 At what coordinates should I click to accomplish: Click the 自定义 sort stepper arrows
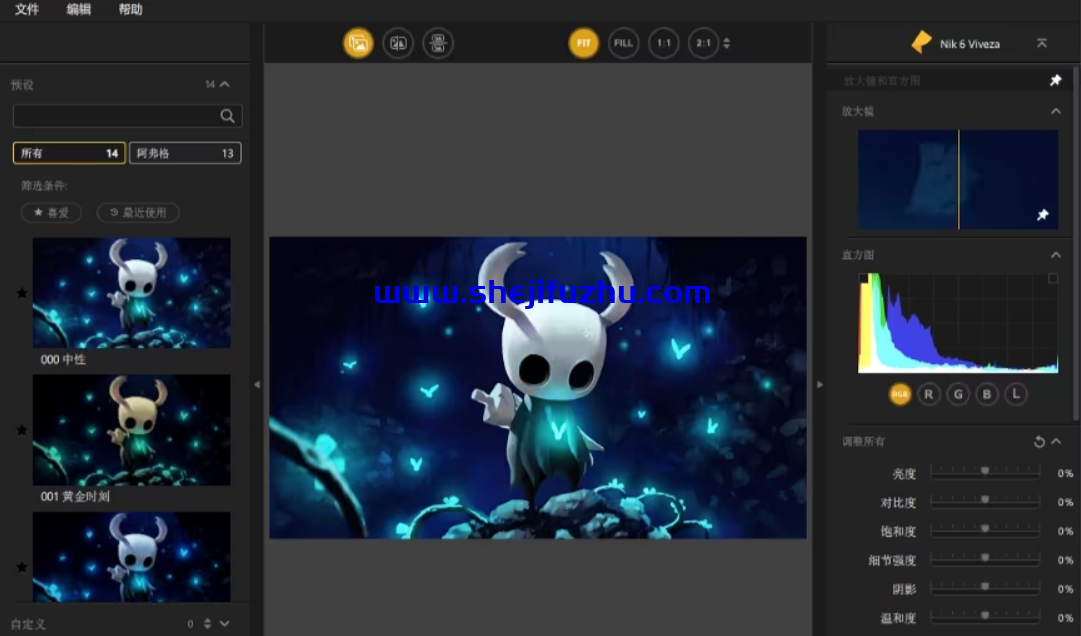tap(208, 624)
